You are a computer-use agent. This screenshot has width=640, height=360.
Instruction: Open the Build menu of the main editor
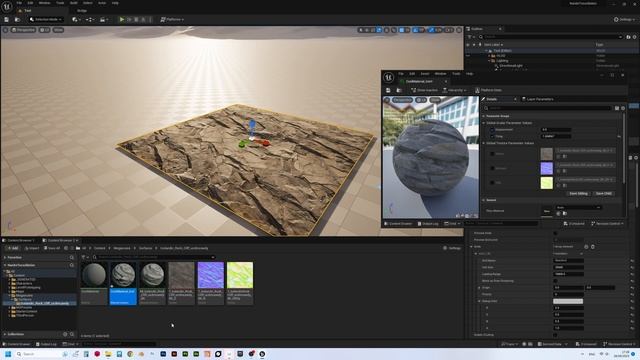click(73, 3)
